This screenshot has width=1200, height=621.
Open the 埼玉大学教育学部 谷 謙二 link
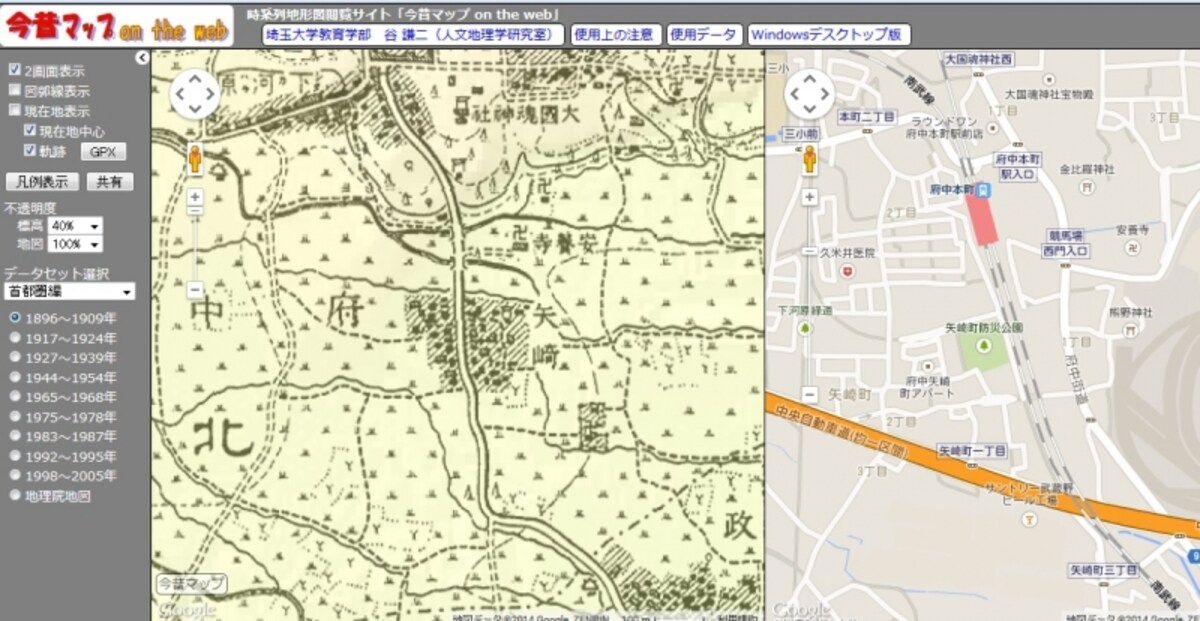(x=412, y=34)
